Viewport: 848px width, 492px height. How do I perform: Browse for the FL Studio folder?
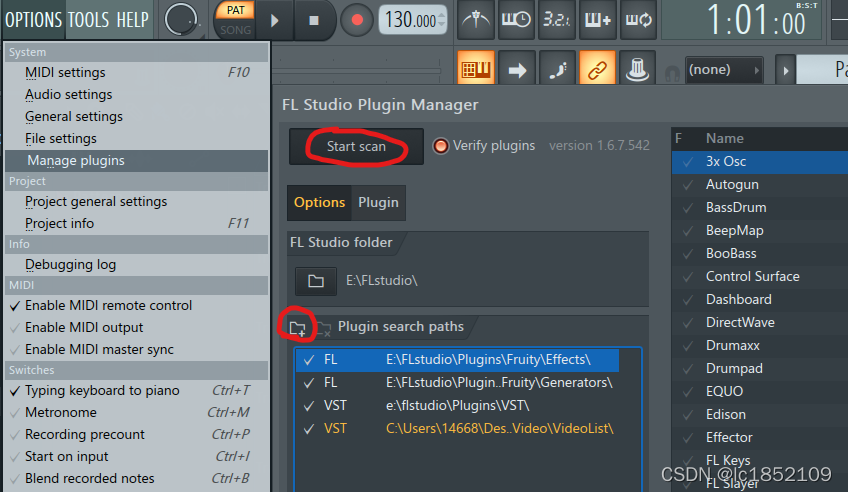316,281
